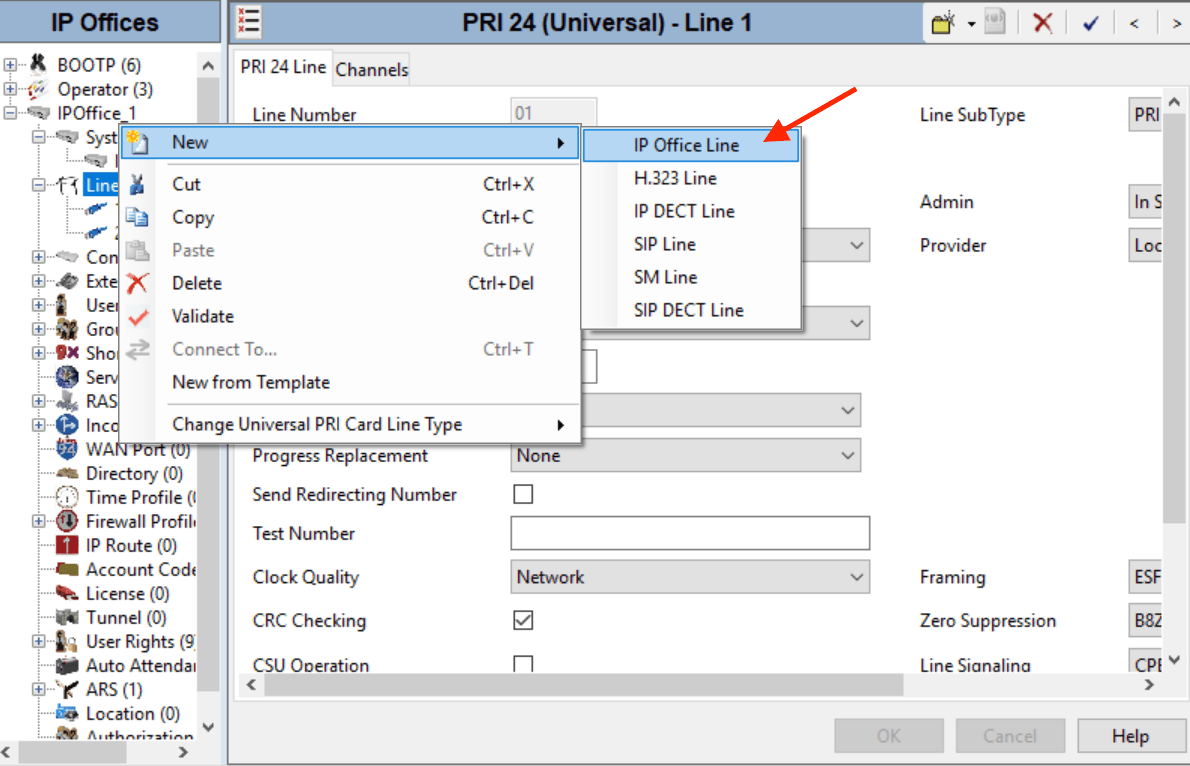
Task: Expand the User Rights tree node
Action: click(39, 641)
